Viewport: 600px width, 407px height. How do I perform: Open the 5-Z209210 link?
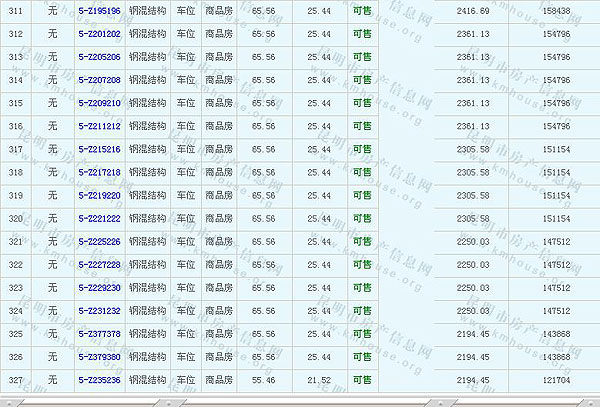coord(99,103)
